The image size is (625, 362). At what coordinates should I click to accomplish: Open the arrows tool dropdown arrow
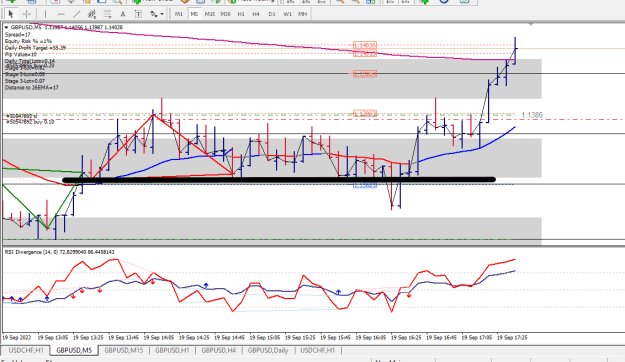[x=162, y=14]
